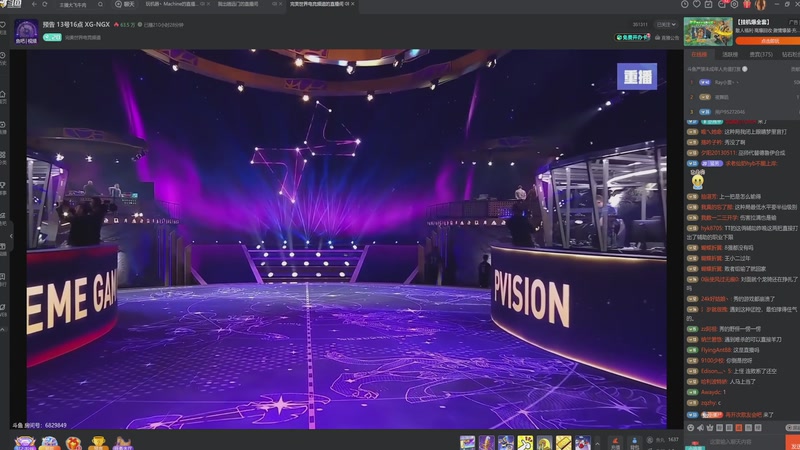Click the magnifier icon in the search box
The image size is (800, 450).
100,4
